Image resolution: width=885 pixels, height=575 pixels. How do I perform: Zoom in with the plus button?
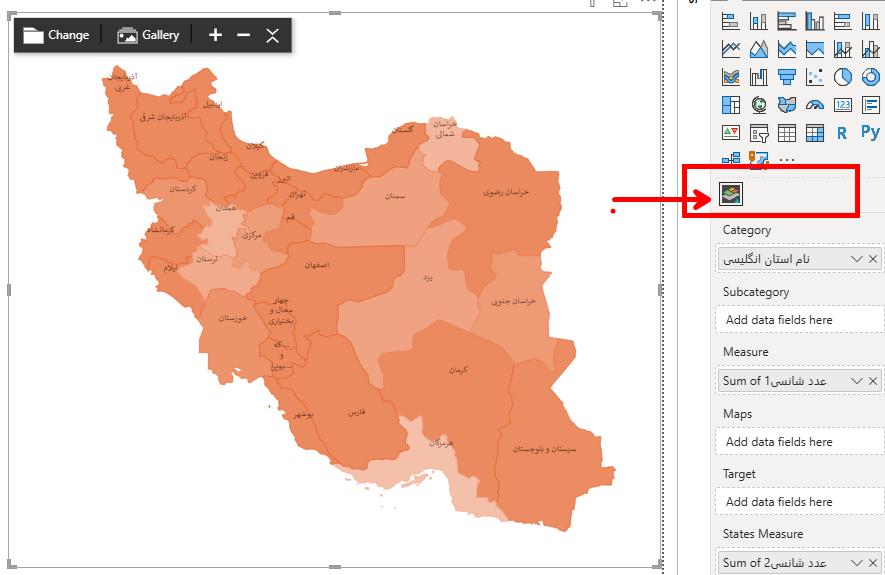215,35
